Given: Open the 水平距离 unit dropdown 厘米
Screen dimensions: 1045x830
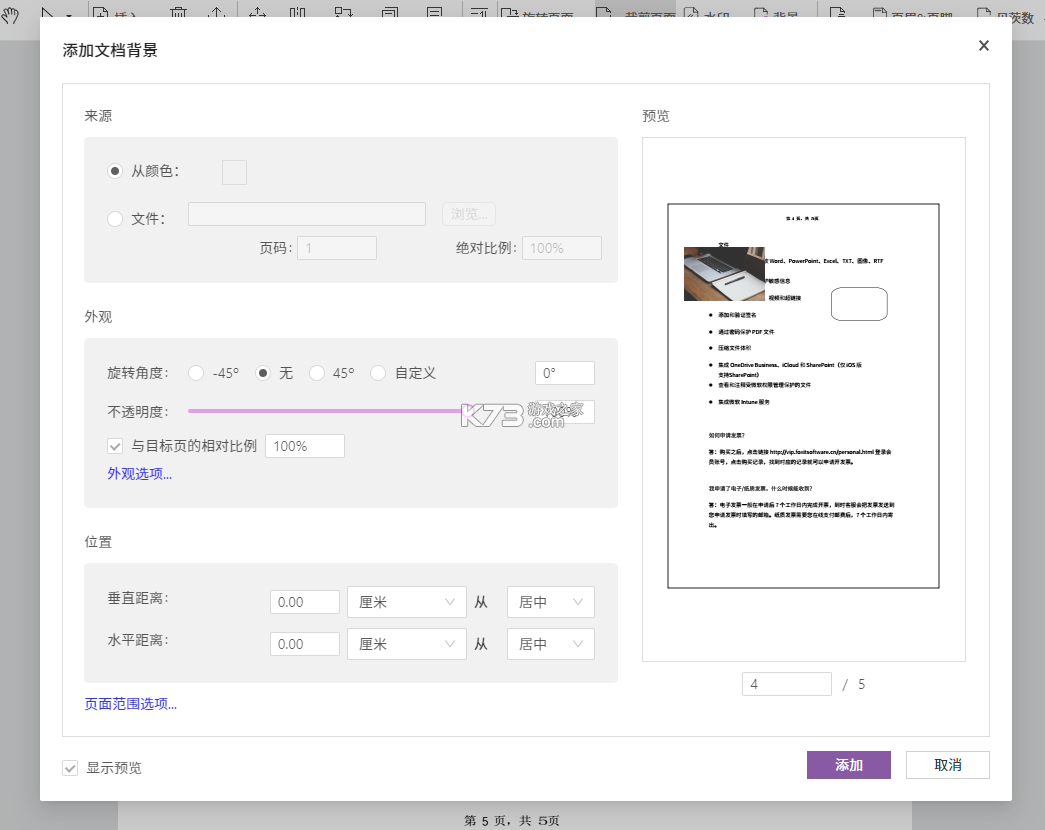Looking at the screenshot, I should 407,644.
